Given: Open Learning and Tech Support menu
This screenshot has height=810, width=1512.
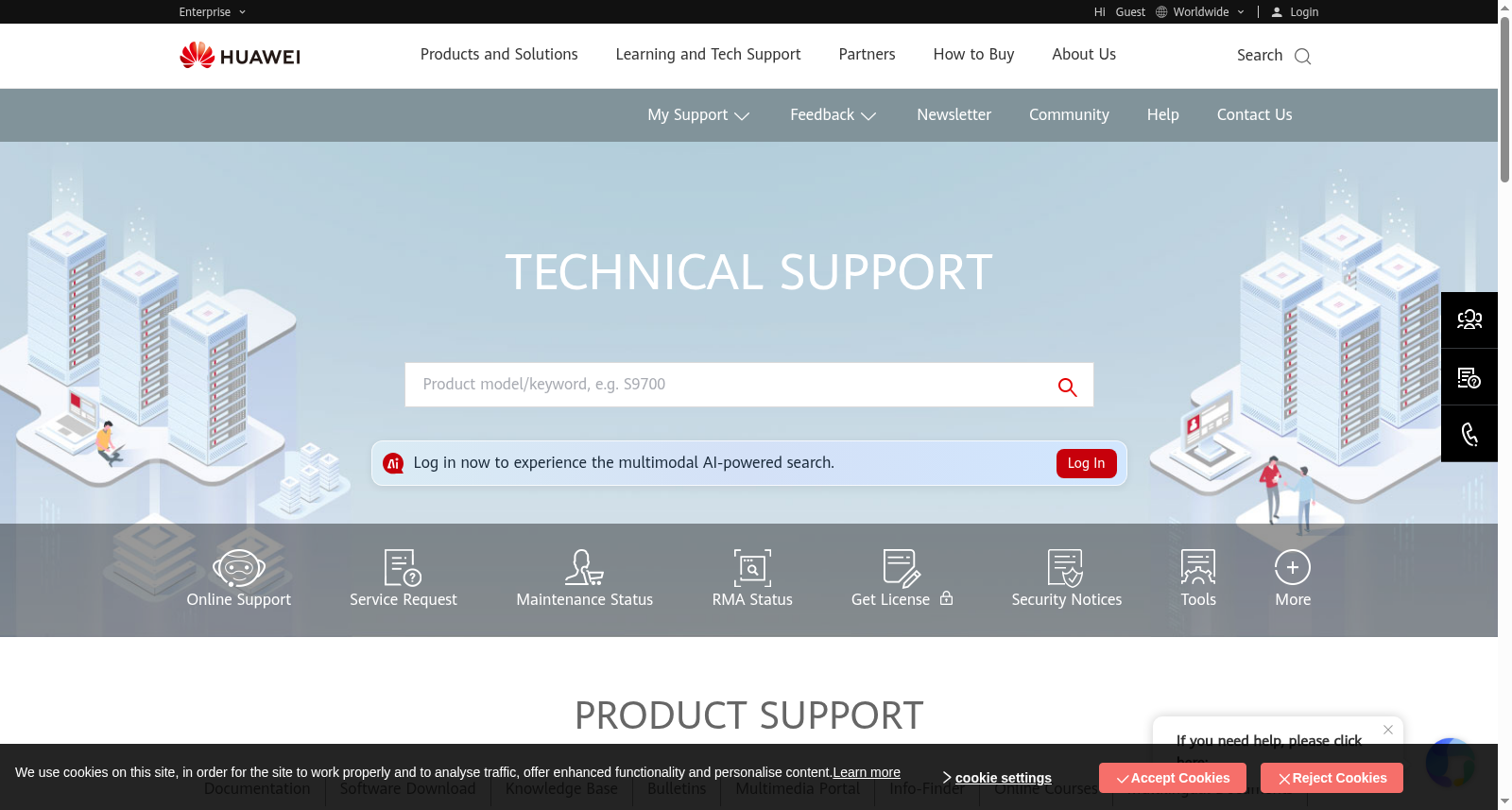Looking at the screenshot, I should click(x=708, y=55).
